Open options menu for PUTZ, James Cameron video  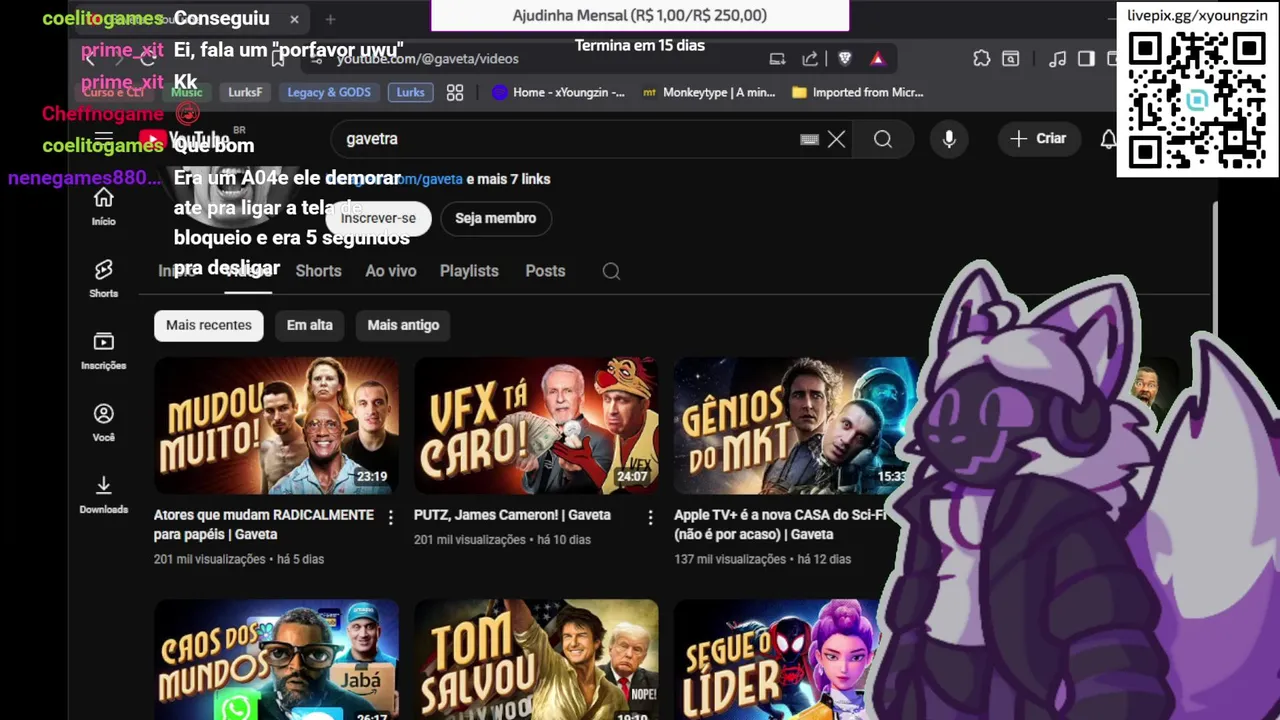pyautogui.click(x=650, y=517)
